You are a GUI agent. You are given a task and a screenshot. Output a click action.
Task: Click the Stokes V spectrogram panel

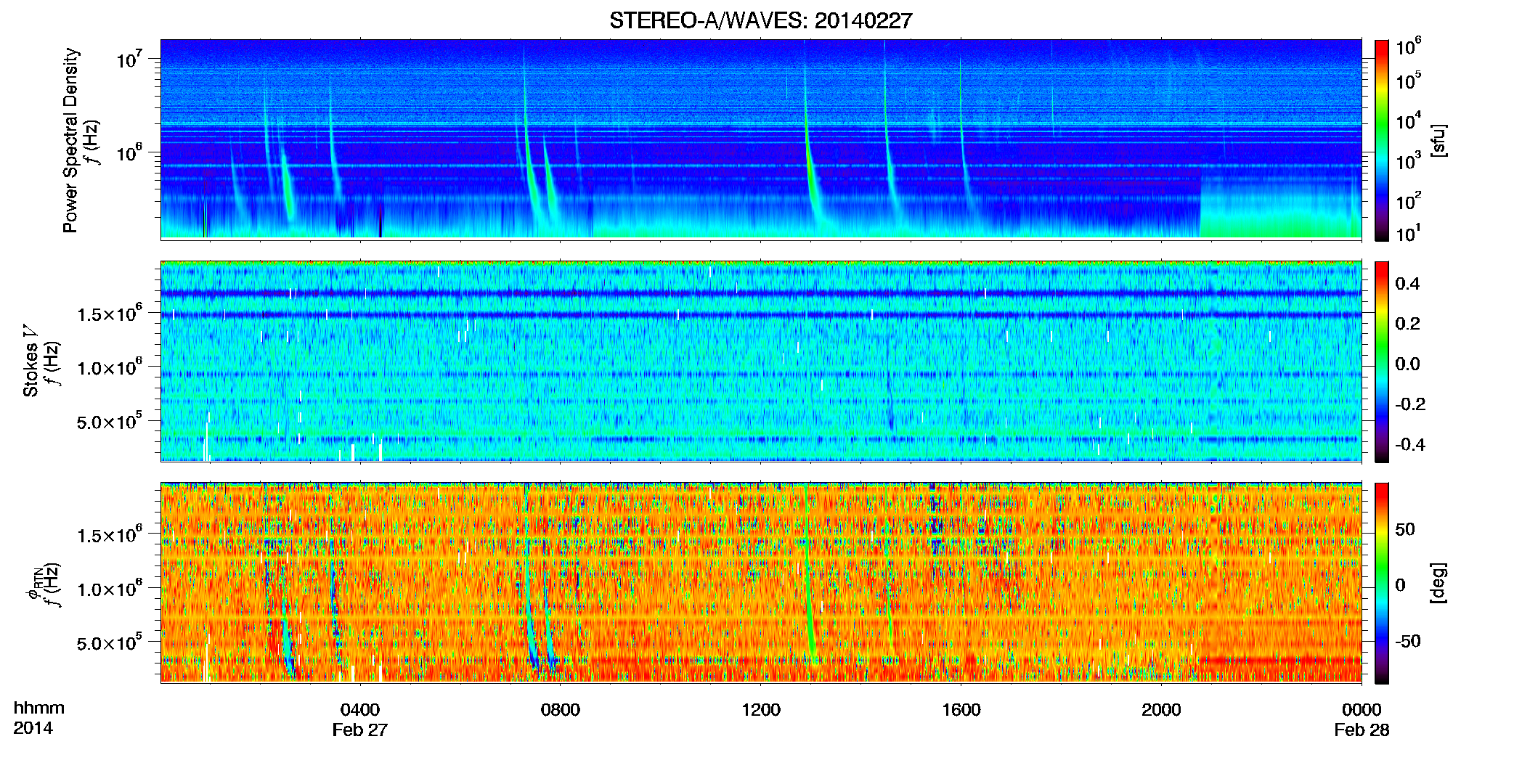pyautogui.click(x=761, y=361)
